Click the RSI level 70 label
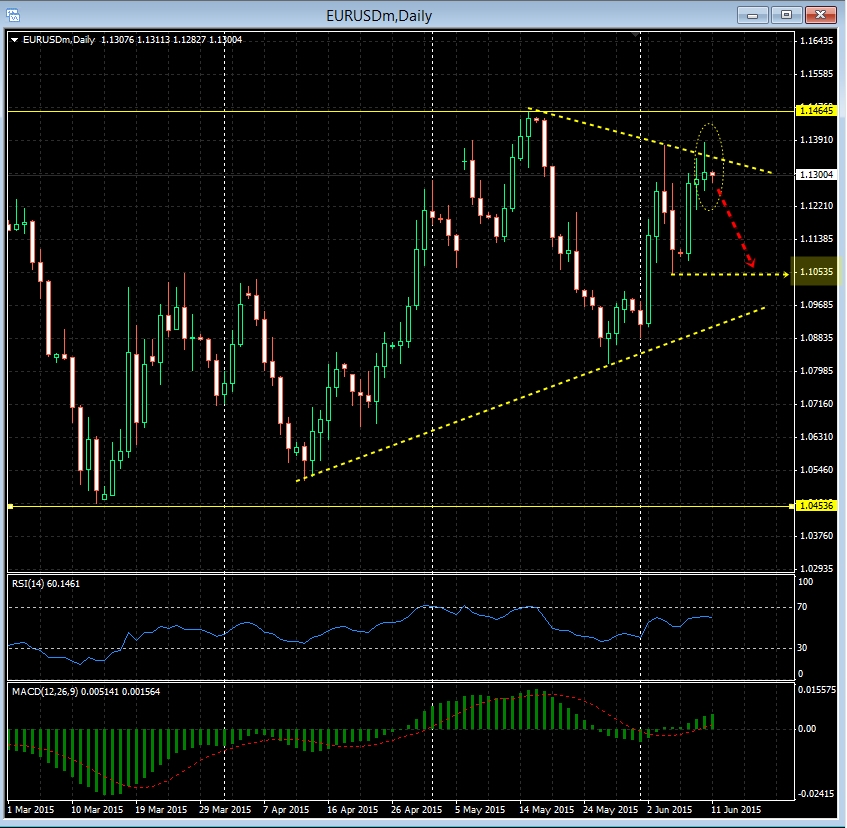847x828 pixels. (803, 607)
